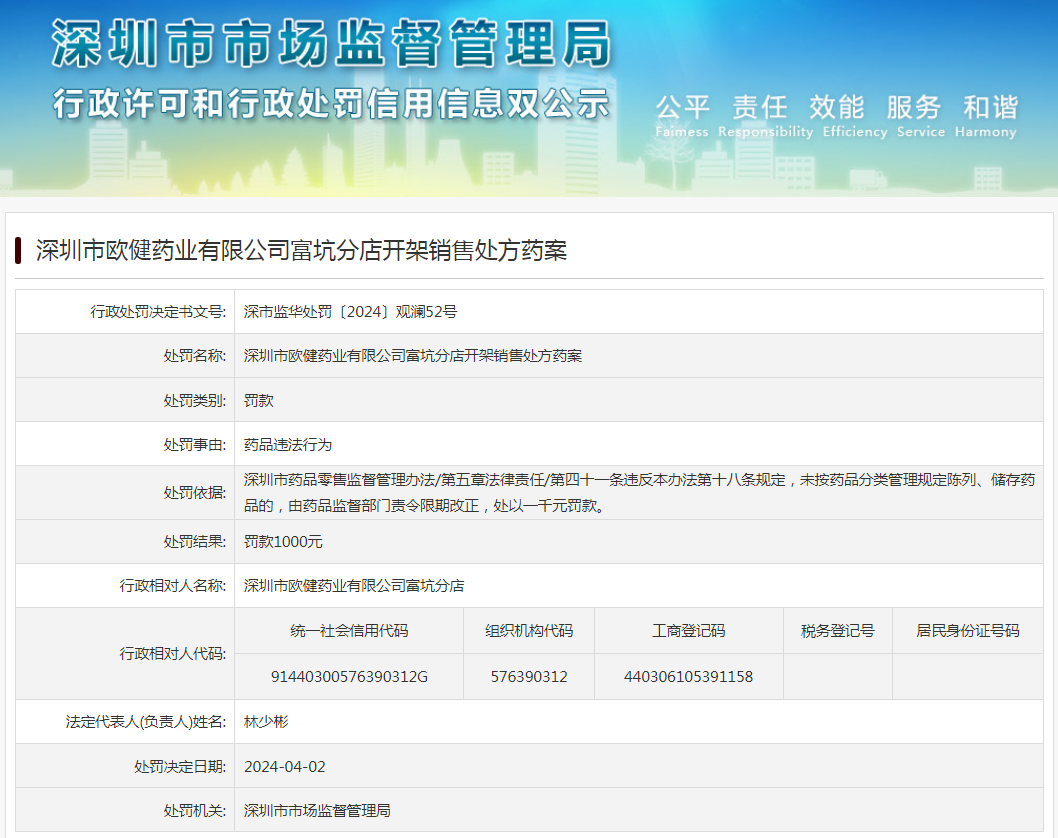Click the 和谐 Harmony slogan text
Image resolution: width=1058 pixels, height=838 pixels.
[986, 115]
